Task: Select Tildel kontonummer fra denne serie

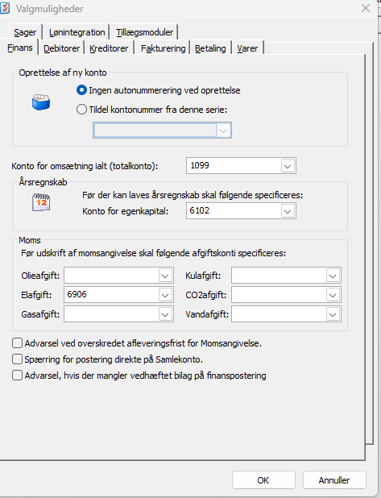Action: pos(82,109)
